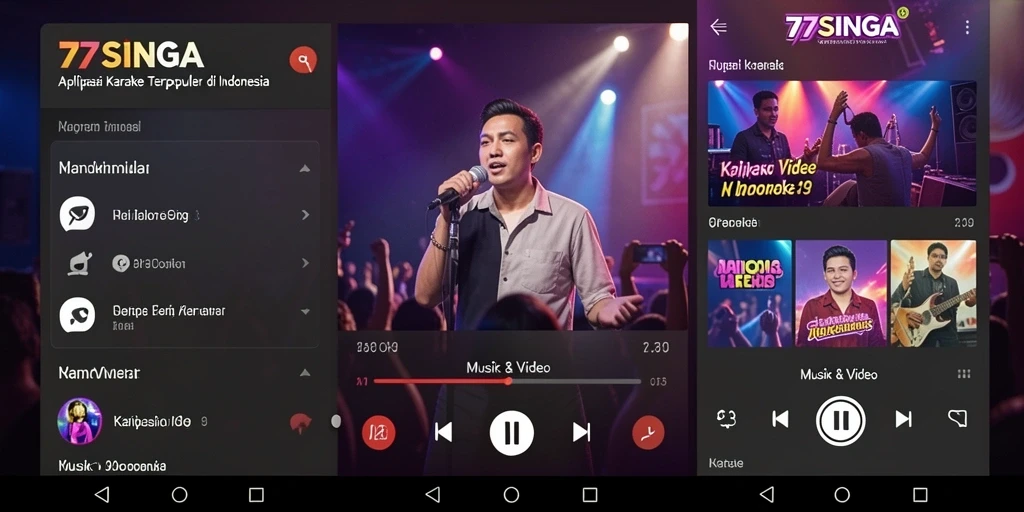Click the progress bar under Musik & Video

507,381
